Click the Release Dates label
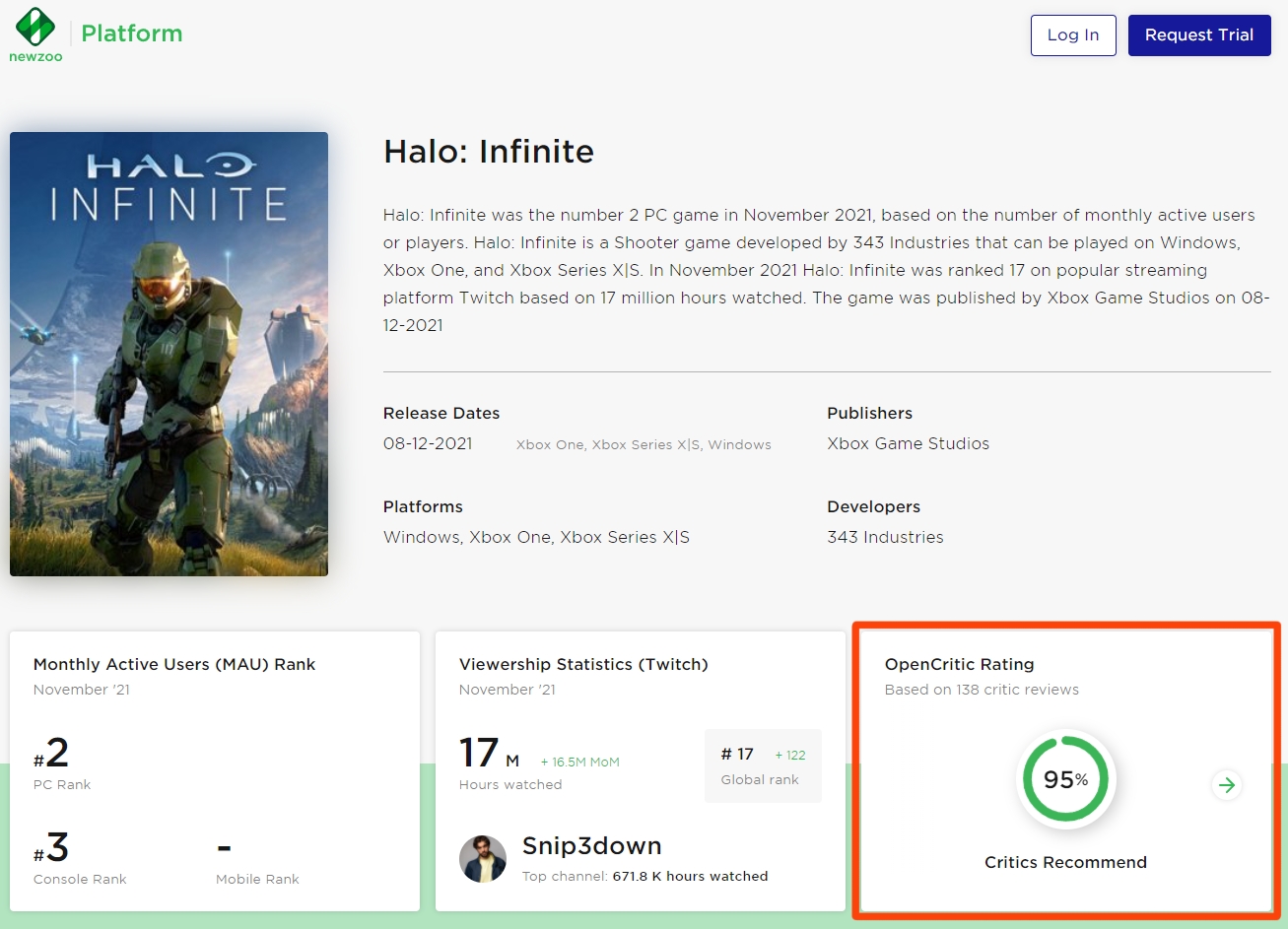Viewport: 1288px width, 929px height. tap(441, 413)
